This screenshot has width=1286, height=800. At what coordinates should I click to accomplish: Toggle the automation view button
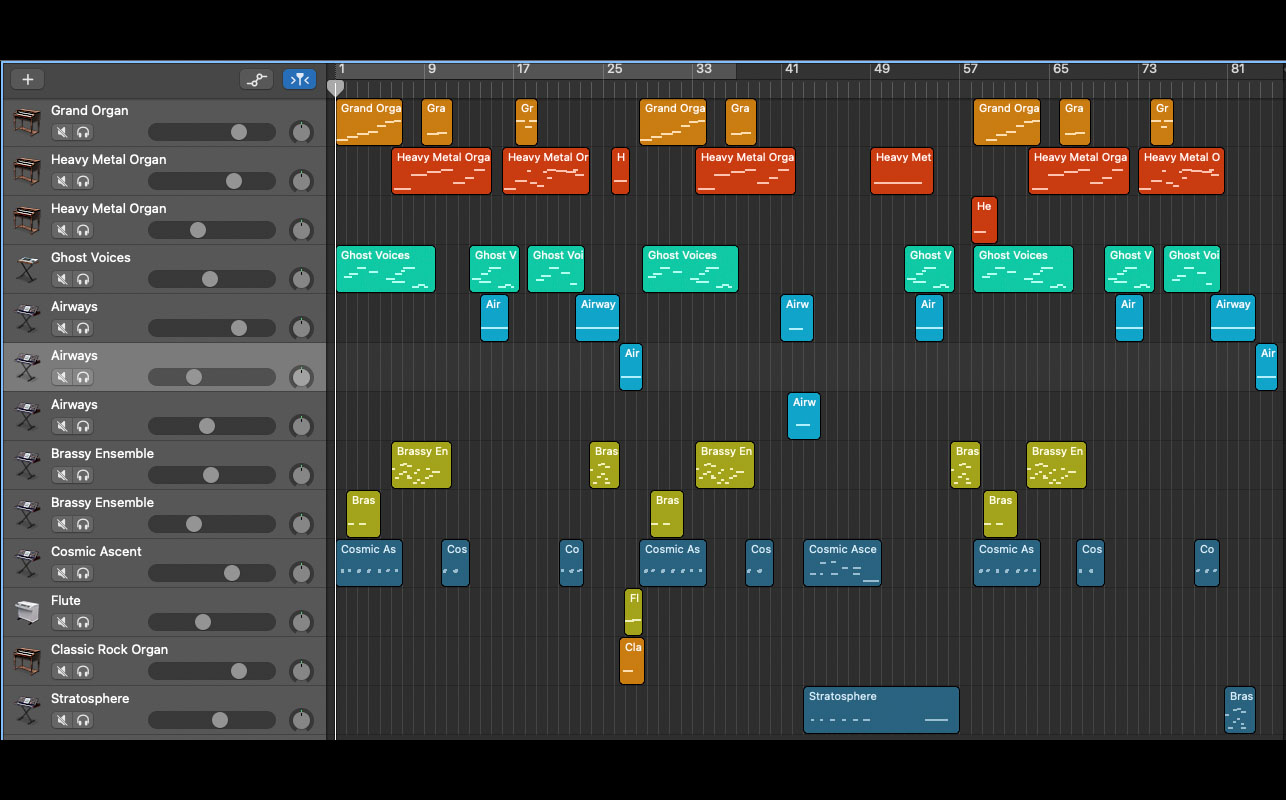coord(257,80)
